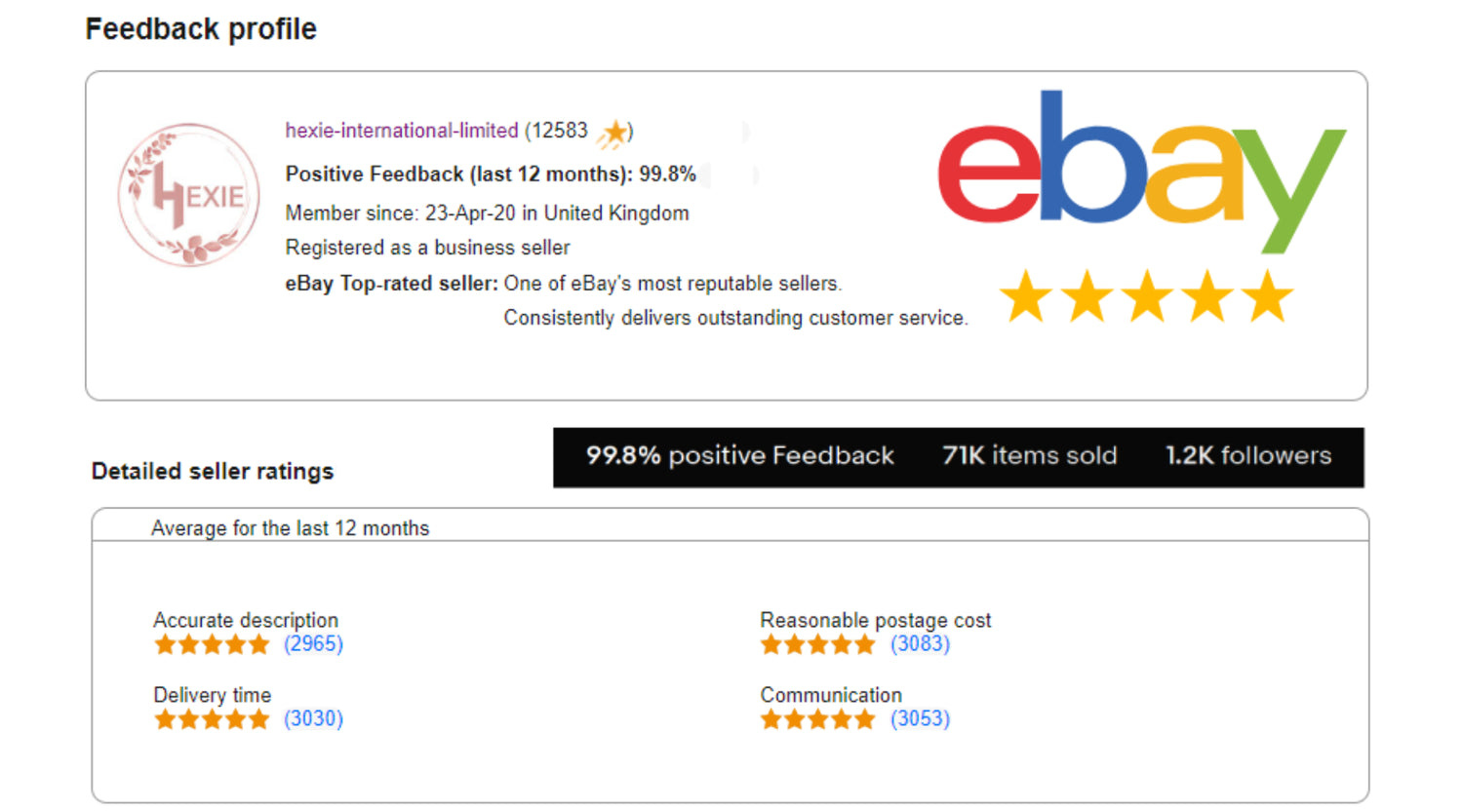Click the 71K items sold stat

(x=1030, y=455)
